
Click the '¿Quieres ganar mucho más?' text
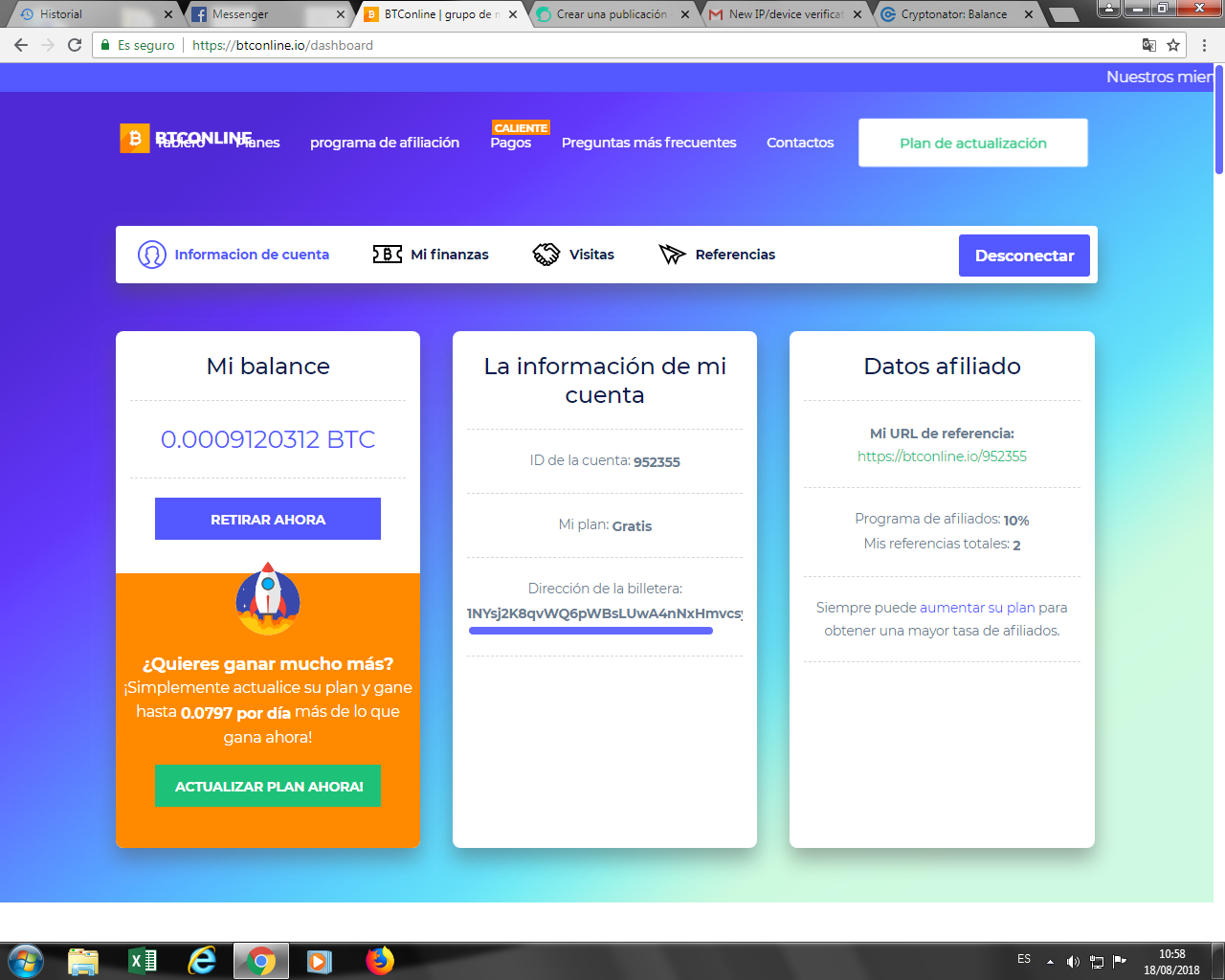(268, 663)
